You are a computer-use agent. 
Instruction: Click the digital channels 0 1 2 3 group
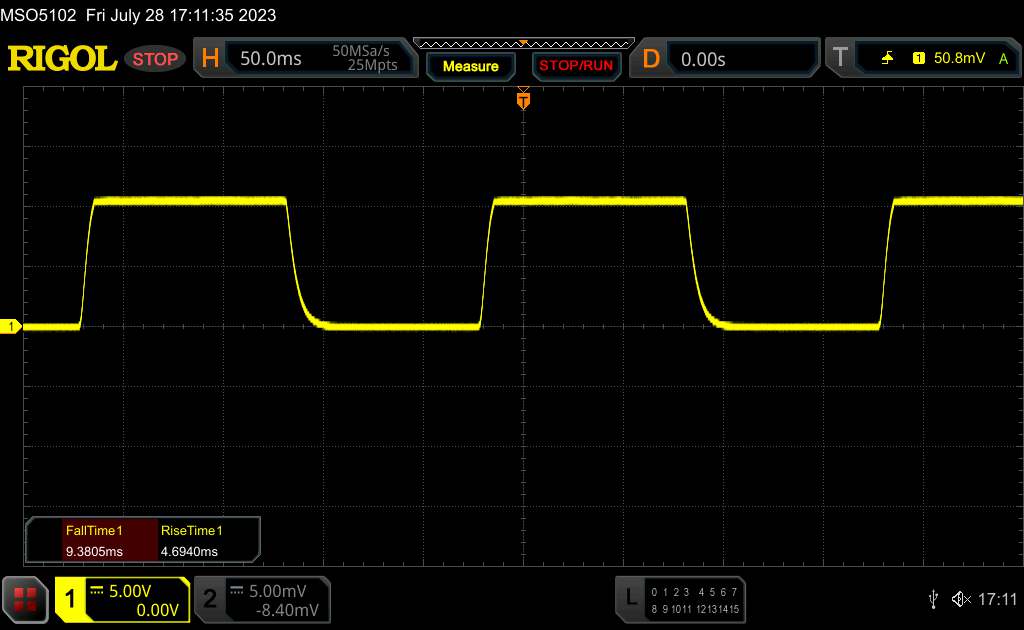click(670, 592)
